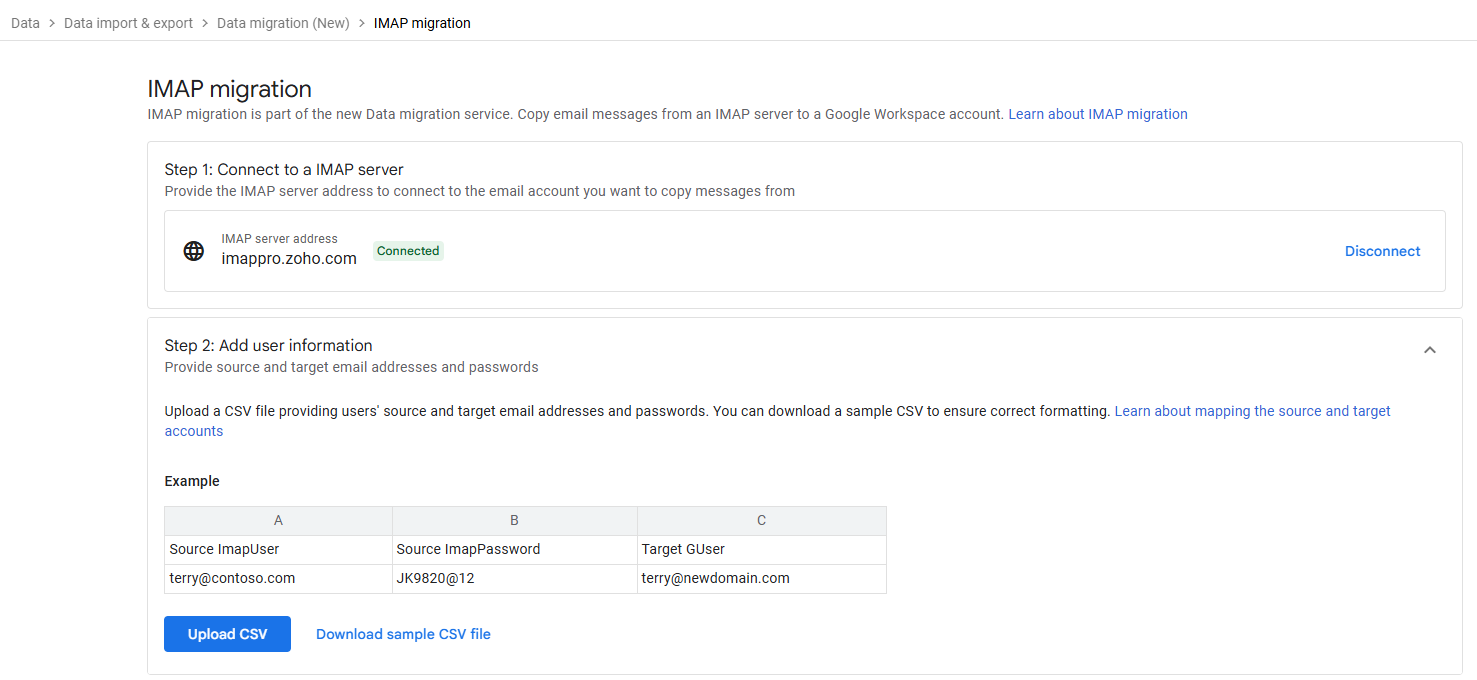
Task: Click column header C in example table
Action: point(762,520)
